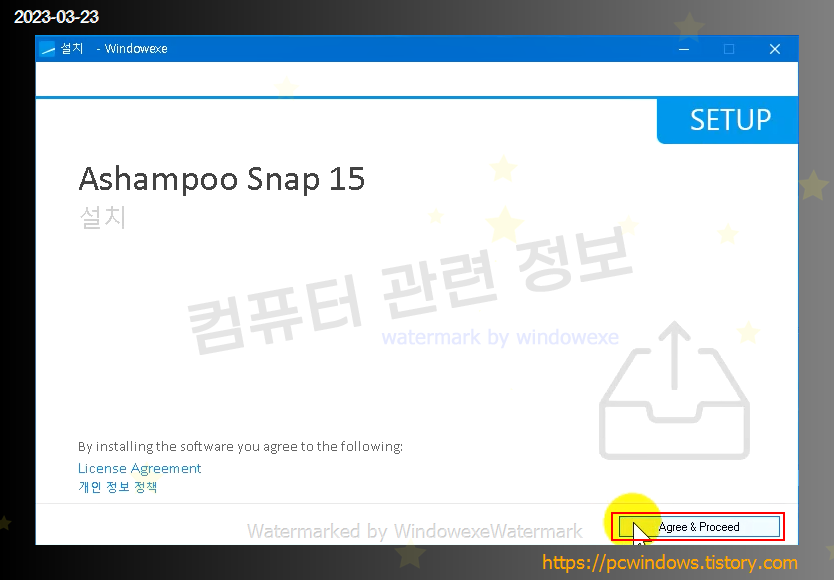
Task: Click the Agree & Proceed button
Action: [699, 527]
